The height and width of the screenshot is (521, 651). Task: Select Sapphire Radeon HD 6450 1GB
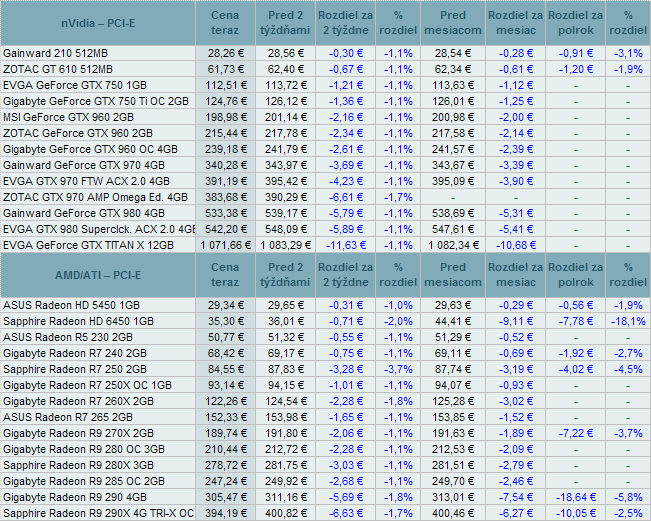[78, 321]
